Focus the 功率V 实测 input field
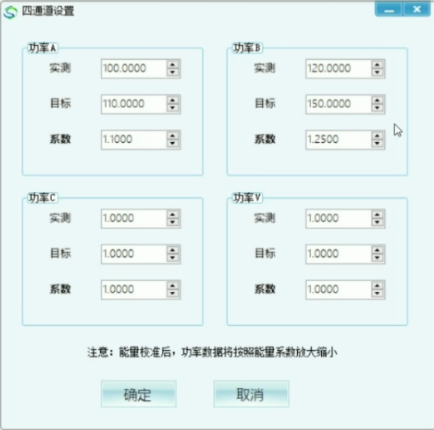Viewport: 434px width, 430px height. (338, 219)
